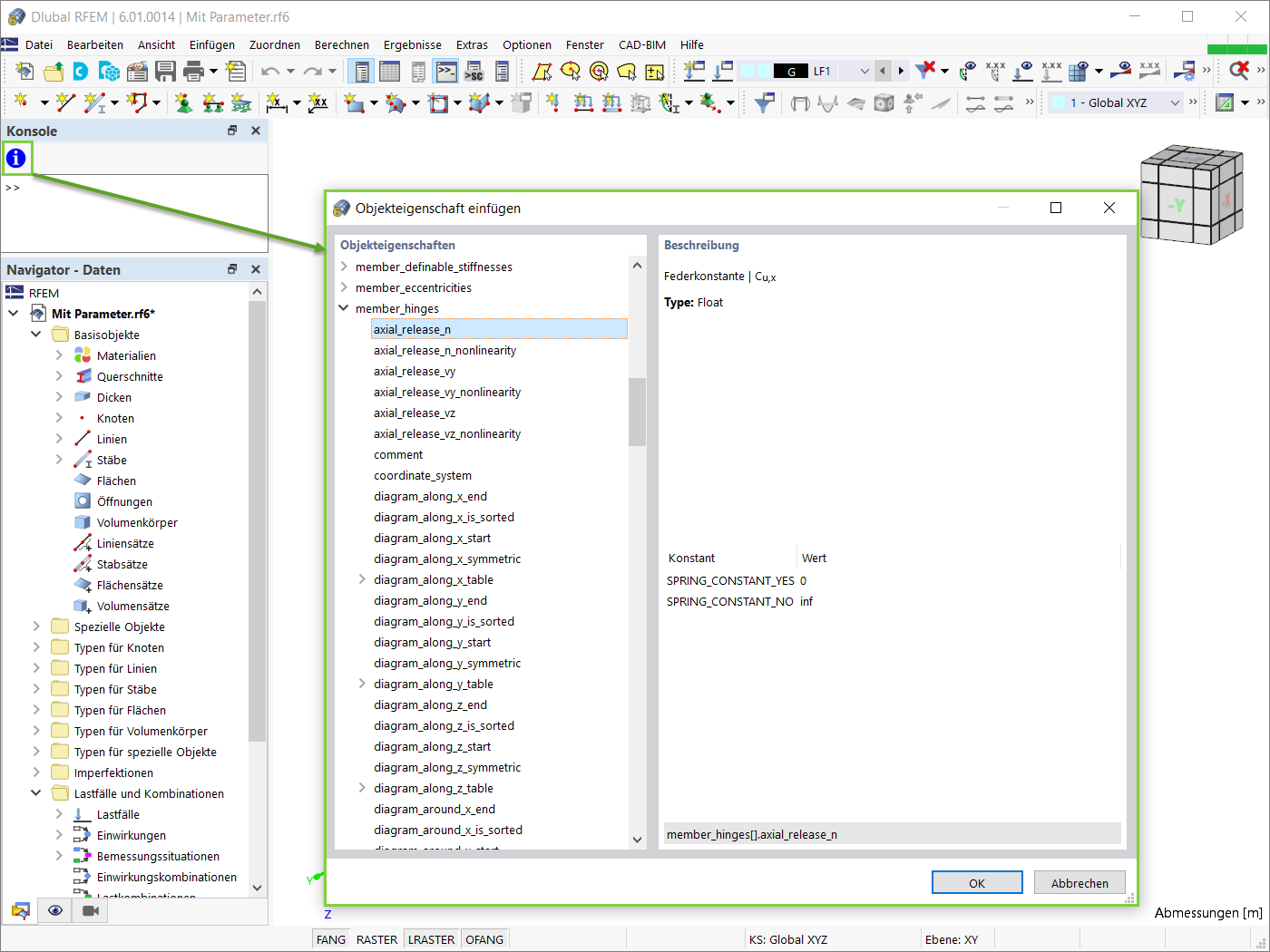Save the model with the floppy disk icon
1270x952 pixels.
[x=165, y=71]
